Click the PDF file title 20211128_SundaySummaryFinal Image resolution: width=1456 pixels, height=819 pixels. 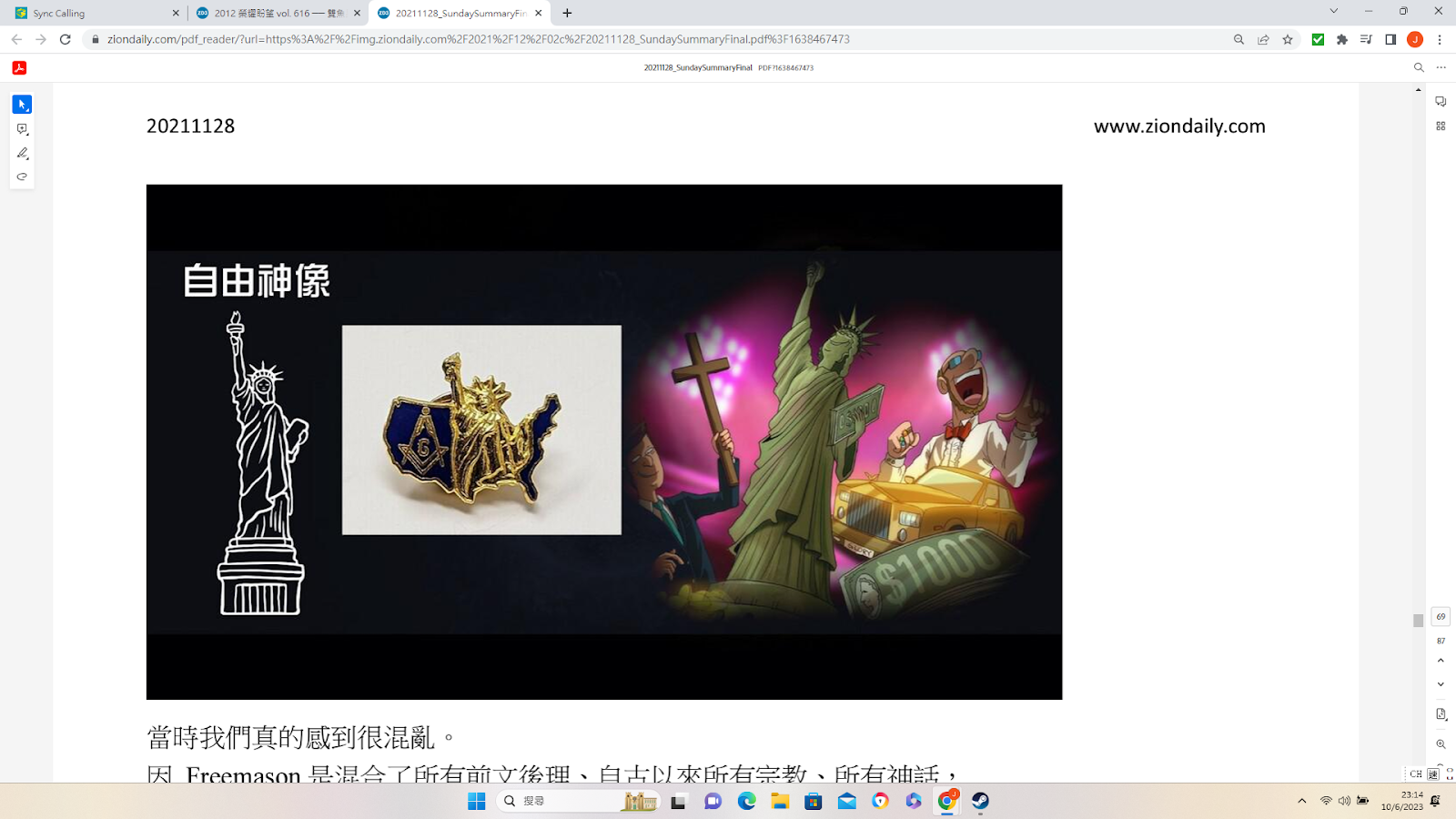pos(698,67)
